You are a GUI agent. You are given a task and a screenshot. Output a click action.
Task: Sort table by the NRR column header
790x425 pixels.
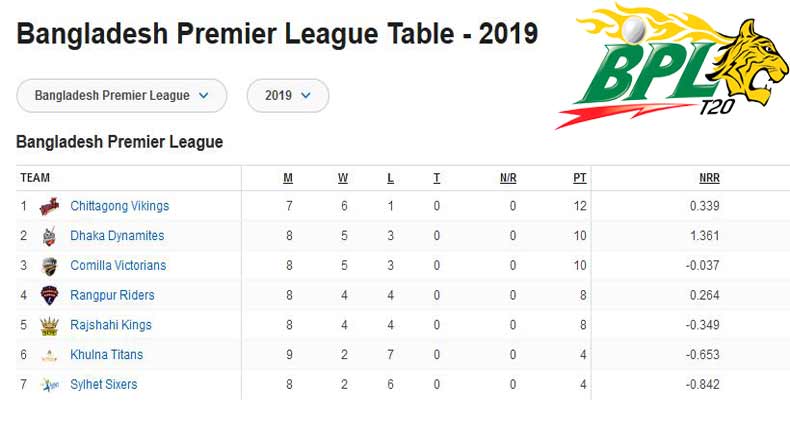(709, 178)
